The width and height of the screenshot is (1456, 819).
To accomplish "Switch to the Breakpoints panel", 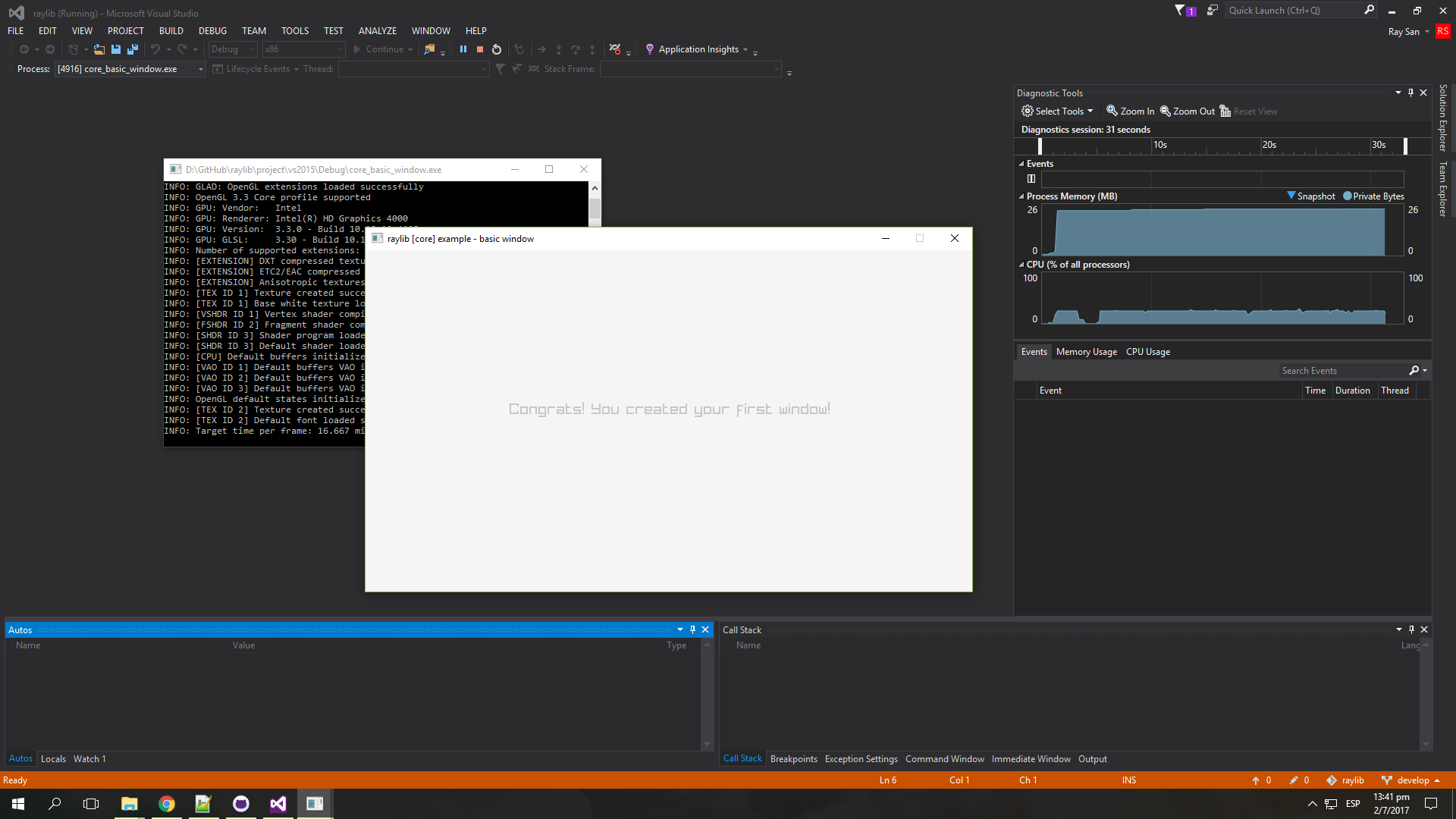I will pyautogui.click(x=793, y=758).
